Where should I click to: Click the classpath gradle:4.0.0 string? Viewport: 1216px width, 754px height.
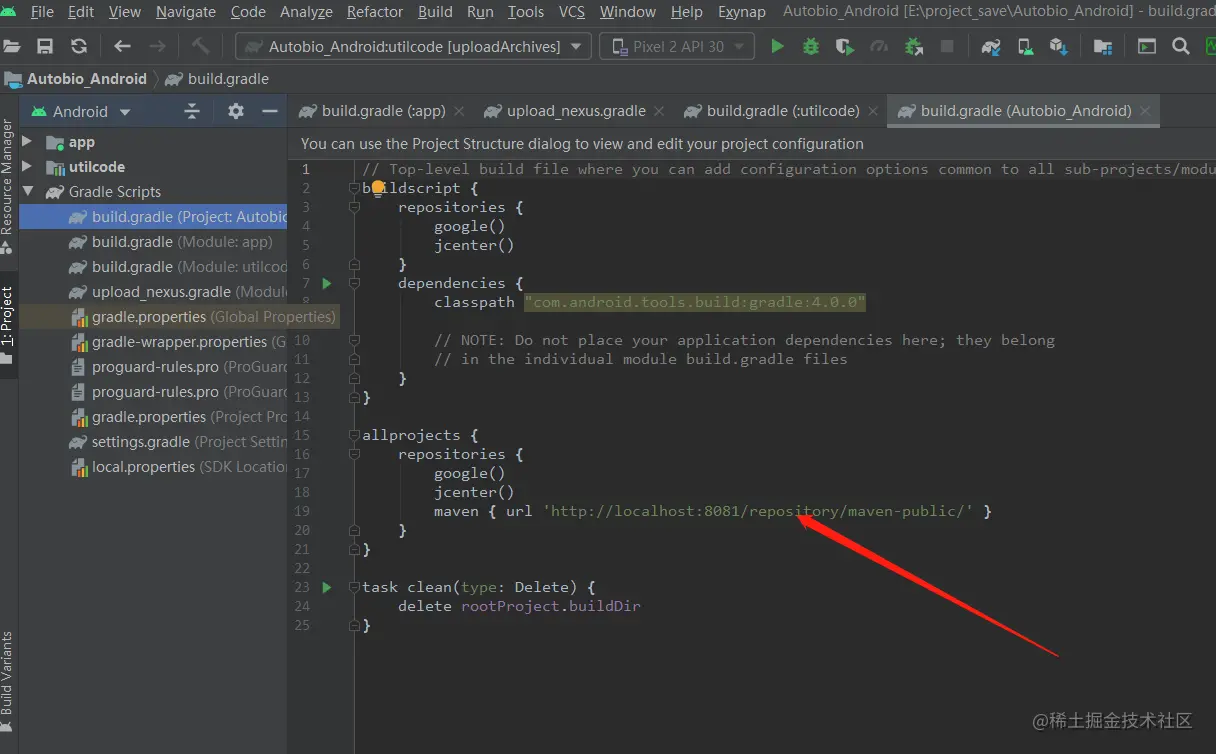695,302
